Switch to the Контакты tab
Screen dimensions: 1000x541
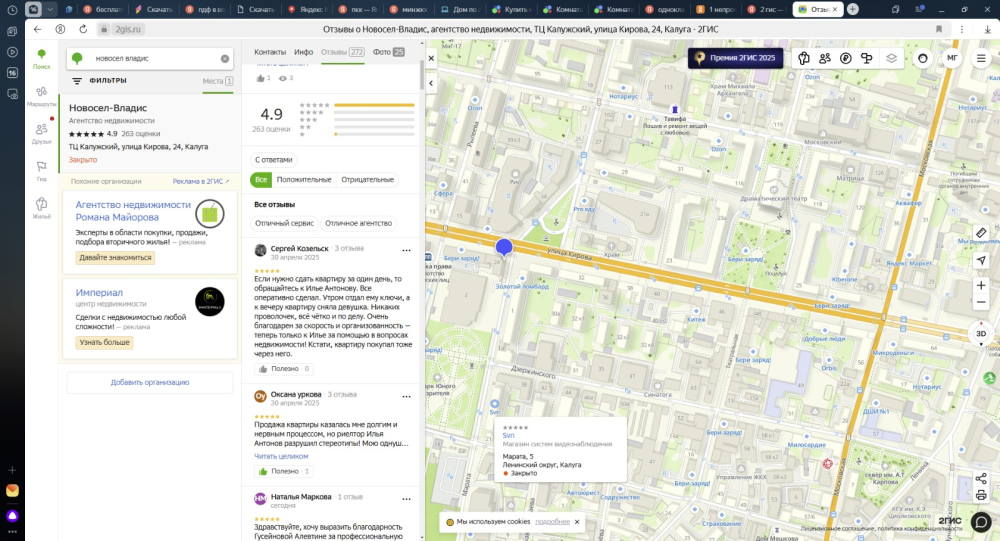click(270, 52)
